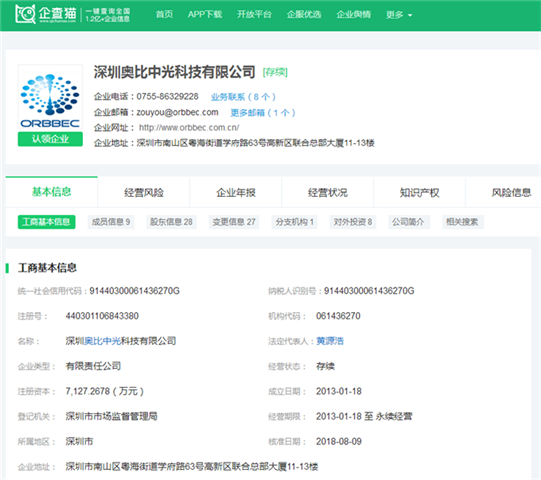Switch to the 经营风险 tab
The width and height of the screenshot is (541, 480).
click(x=144, y=192)
